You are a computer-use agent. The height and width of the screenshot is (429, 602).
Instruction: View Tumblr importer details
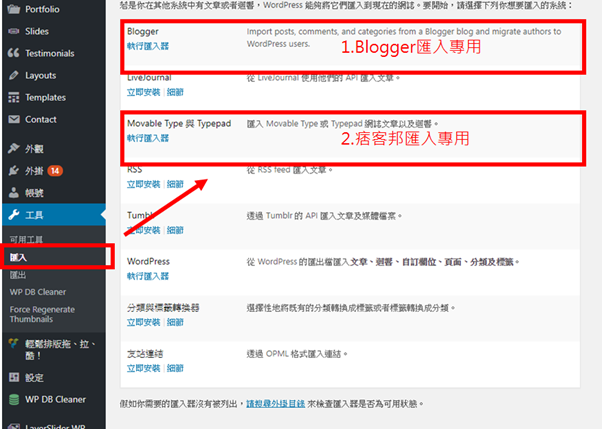[x=175, y=230]
